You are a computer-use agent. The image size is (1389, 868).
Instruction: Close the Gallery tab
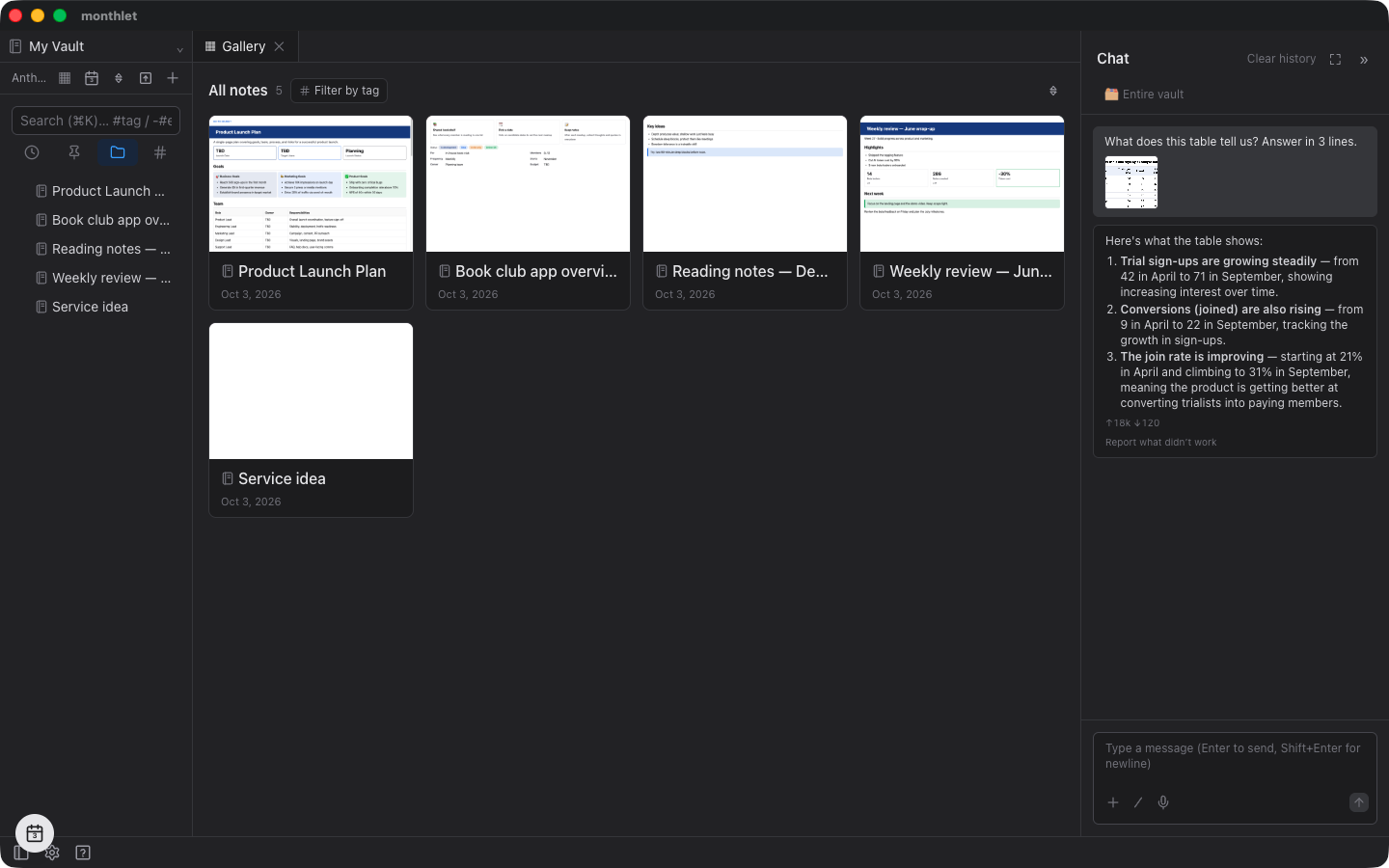(x=279, y=46)
